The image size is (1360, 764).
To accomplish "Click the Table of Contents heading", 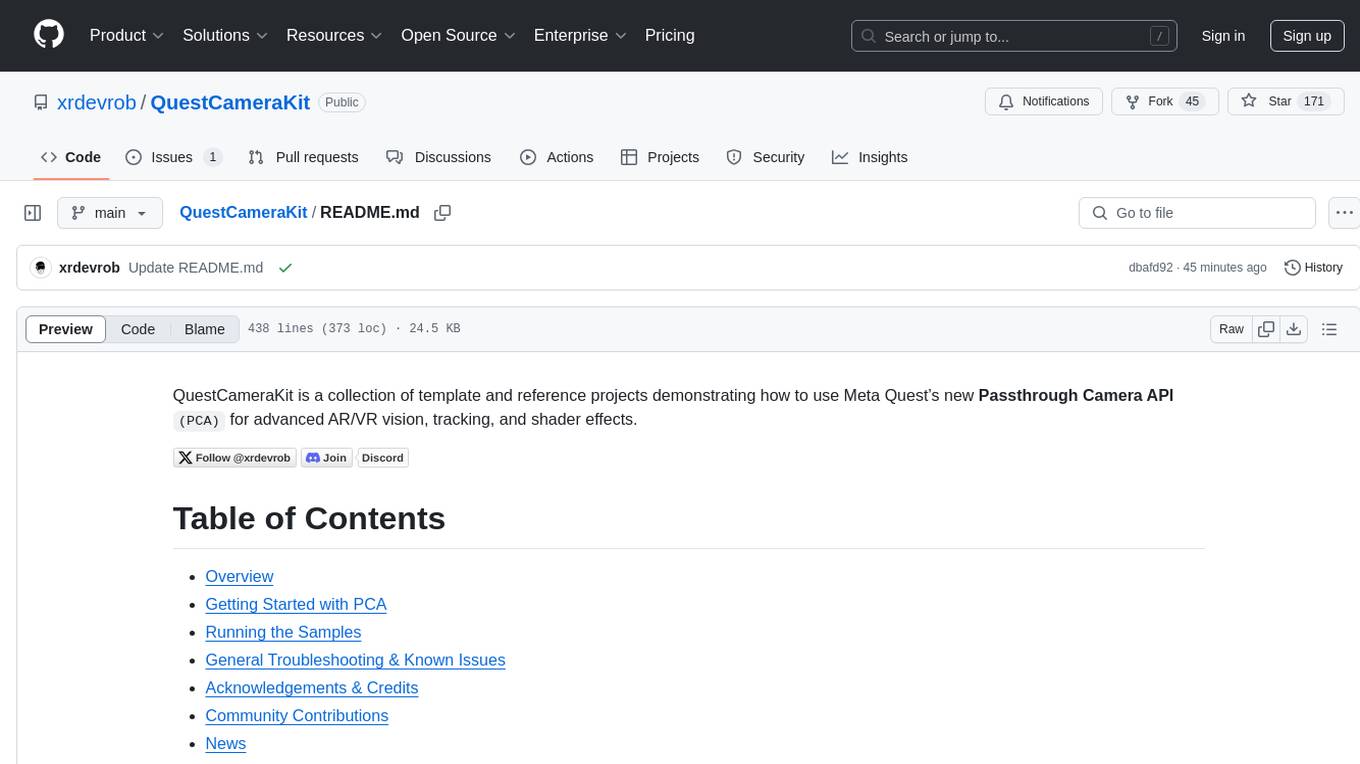I will click(309, 518).
